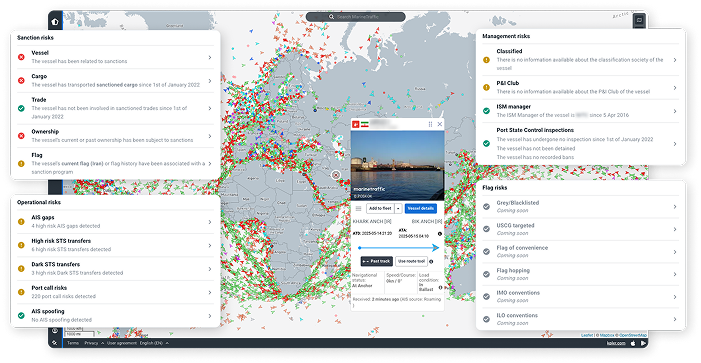Open the English (EN) language dropdown
Image resolution: width=701 pixels, height=363 pixels.
(x=154, y=343)
